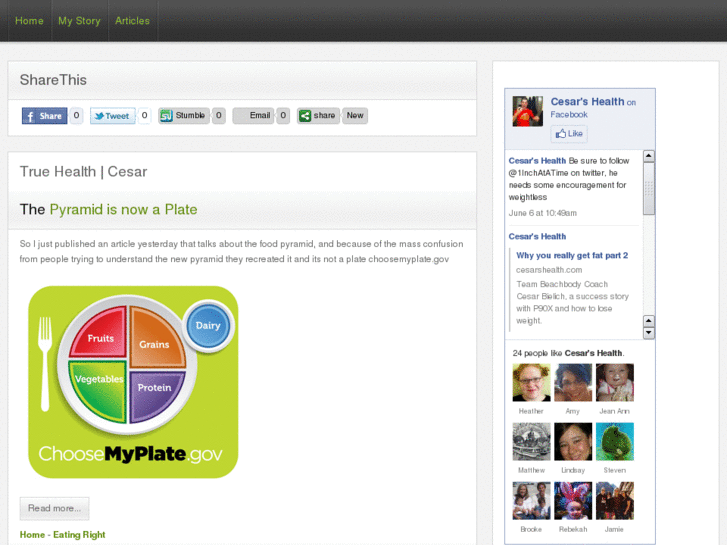Click Cesar's Health name in first post
This screenshot has height=545, width=727.
pos(537,161)
